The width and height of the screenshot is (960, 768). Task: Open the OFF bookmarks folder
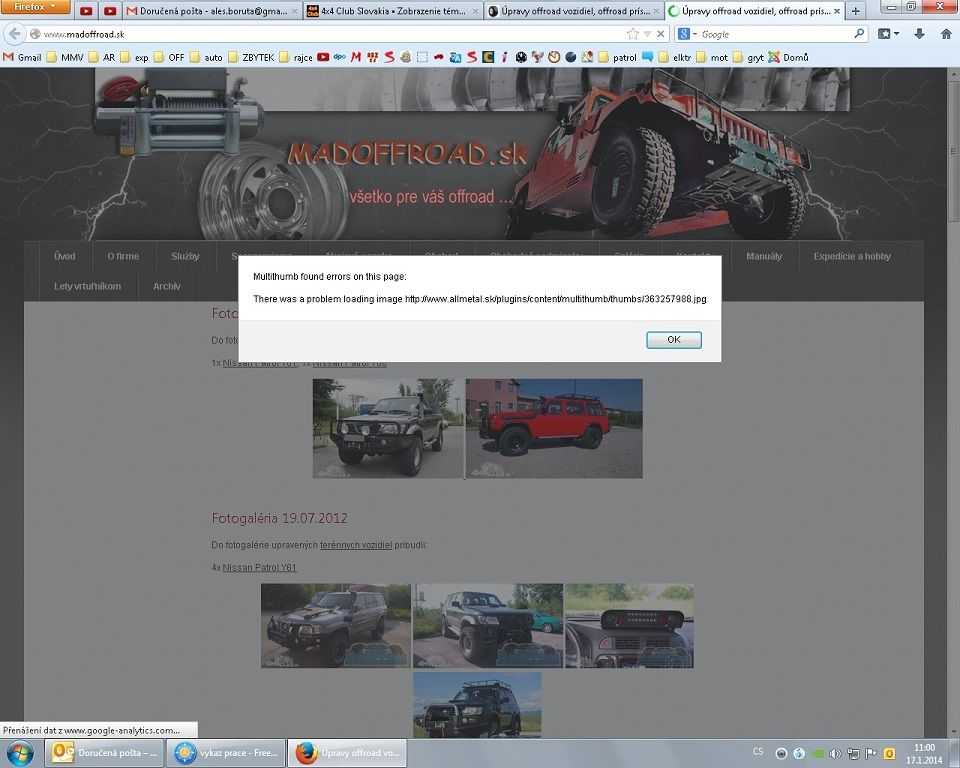click(169, 58)
